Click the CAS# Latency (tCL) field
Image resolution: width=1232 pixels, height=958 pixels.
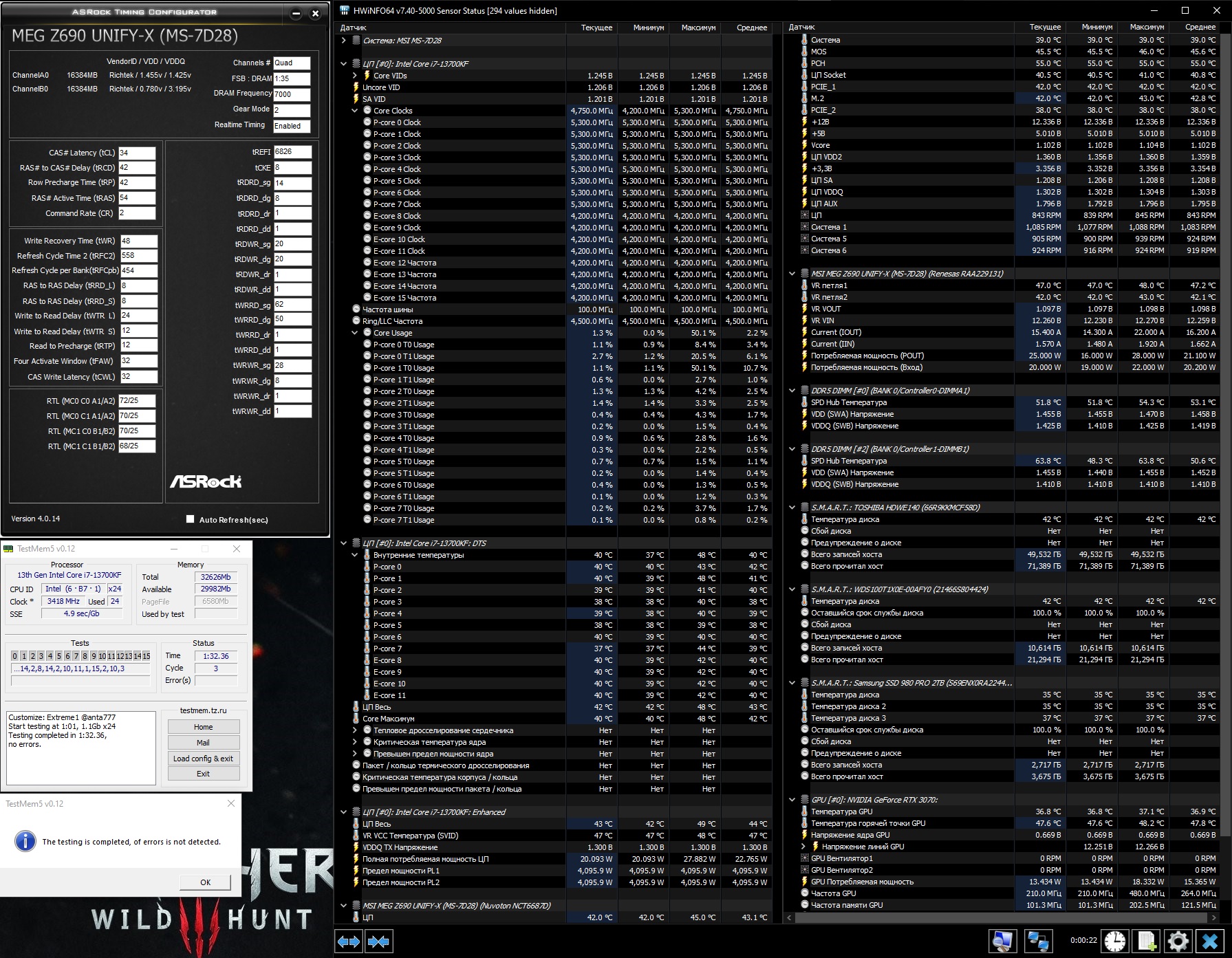[x=137, y=153]
